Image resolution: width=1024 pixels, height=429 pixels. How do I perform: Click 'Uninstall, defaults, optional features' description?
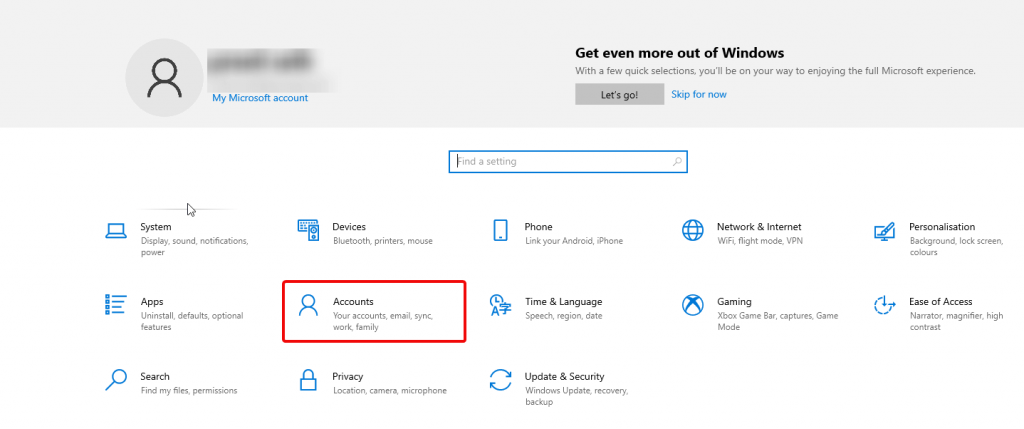pyautogui.click(x=192, y=321)
